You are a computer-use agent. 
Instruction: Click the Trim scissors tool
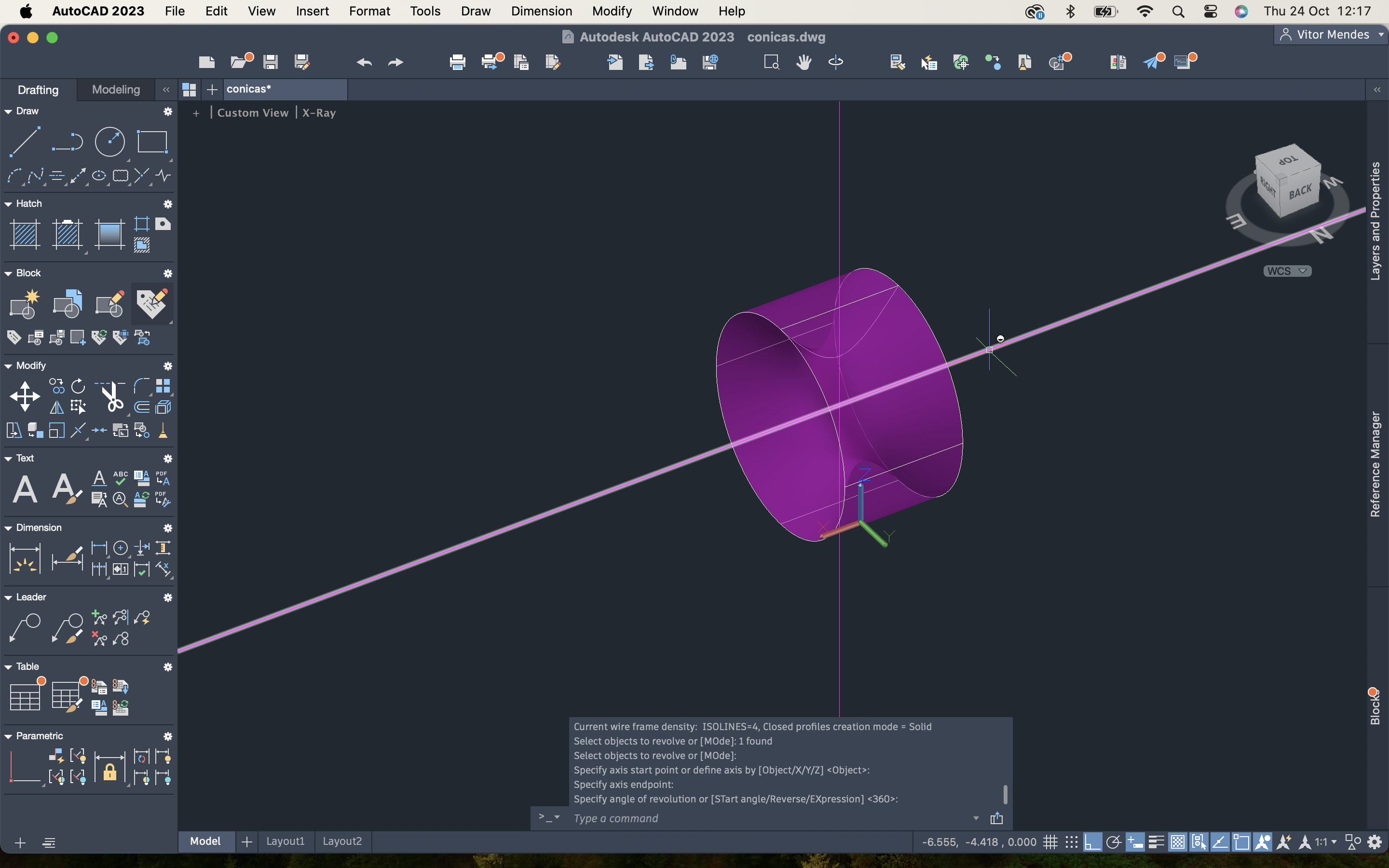pos(111,396)
